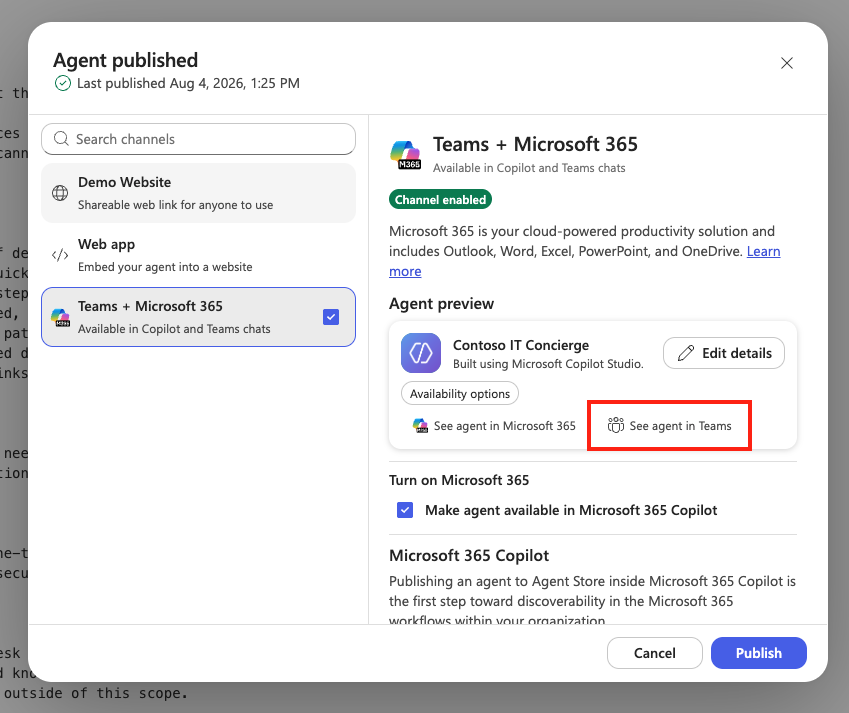Click the Agent preview heading
The image size is (849, 713).
click(x=441, y=304)
